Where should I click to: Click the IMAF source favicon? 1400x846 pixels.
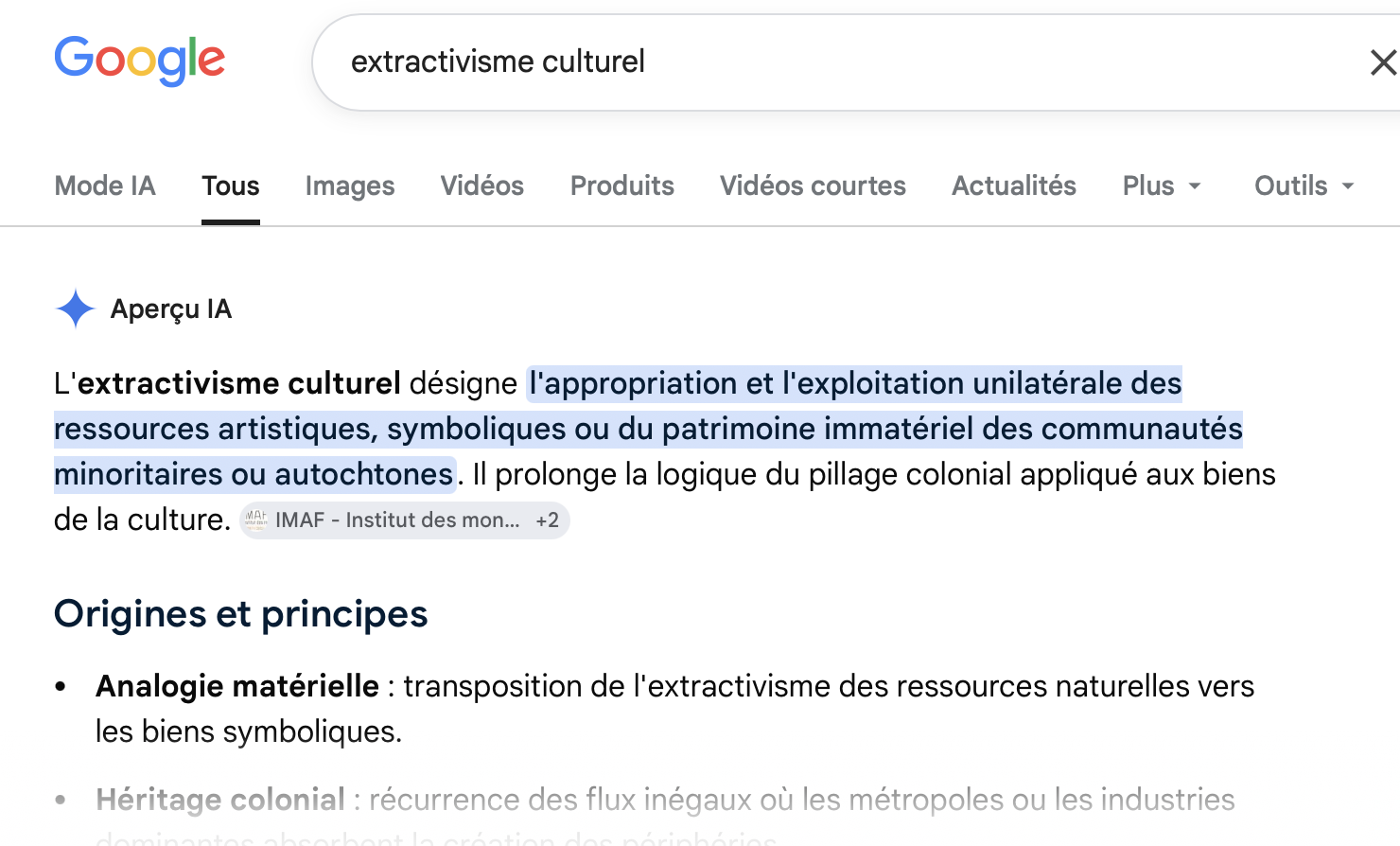coord(255,520)
